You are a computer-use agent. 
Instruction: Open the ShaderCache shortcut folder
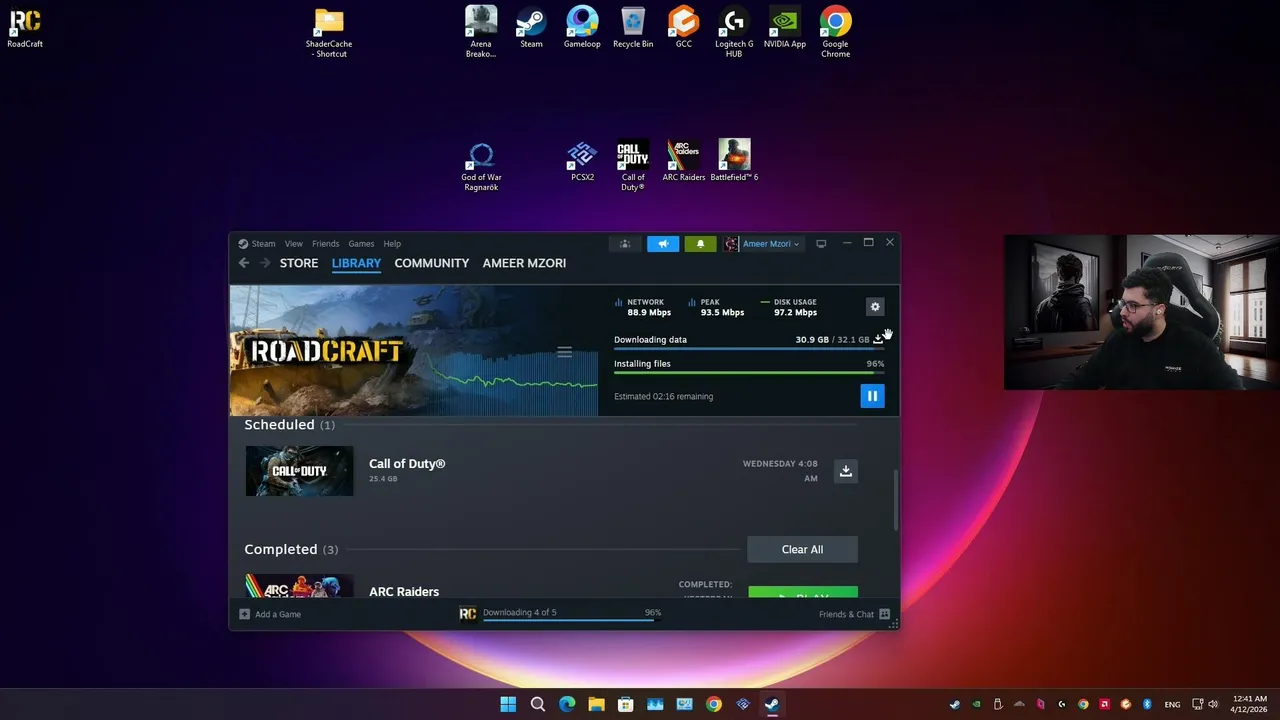(x=329, y=32)
